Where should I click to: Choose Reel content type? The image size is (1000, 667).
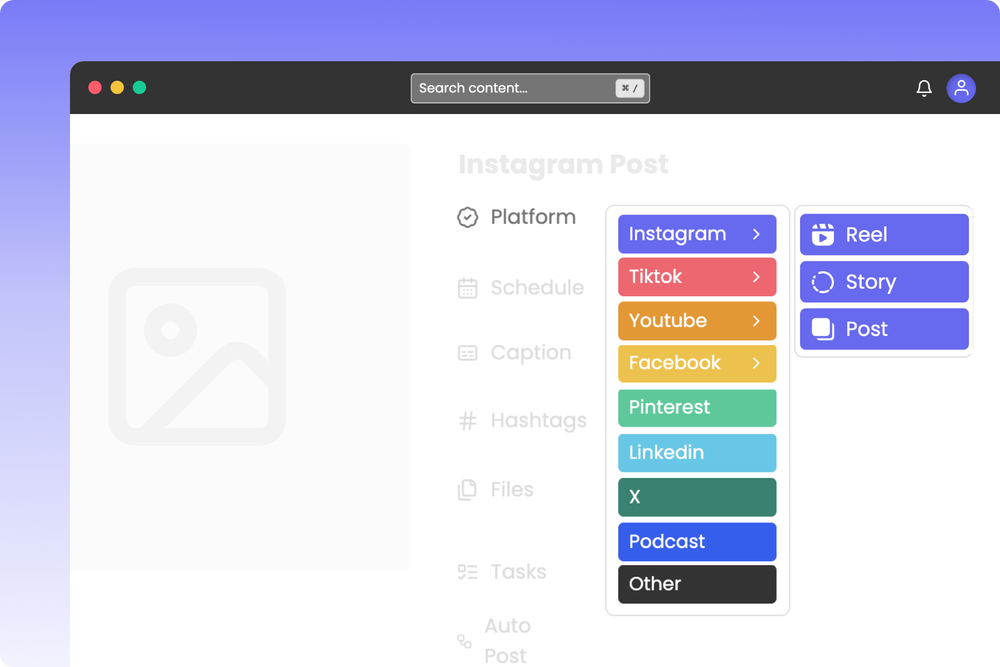click(x=884, y=235)
